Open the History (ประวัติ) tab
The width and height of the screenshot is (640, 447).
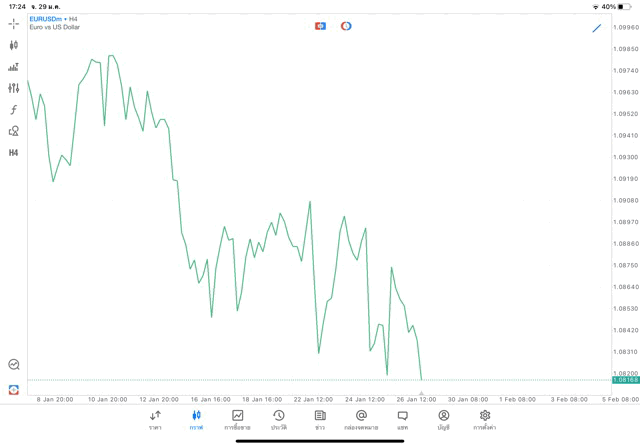278,420
